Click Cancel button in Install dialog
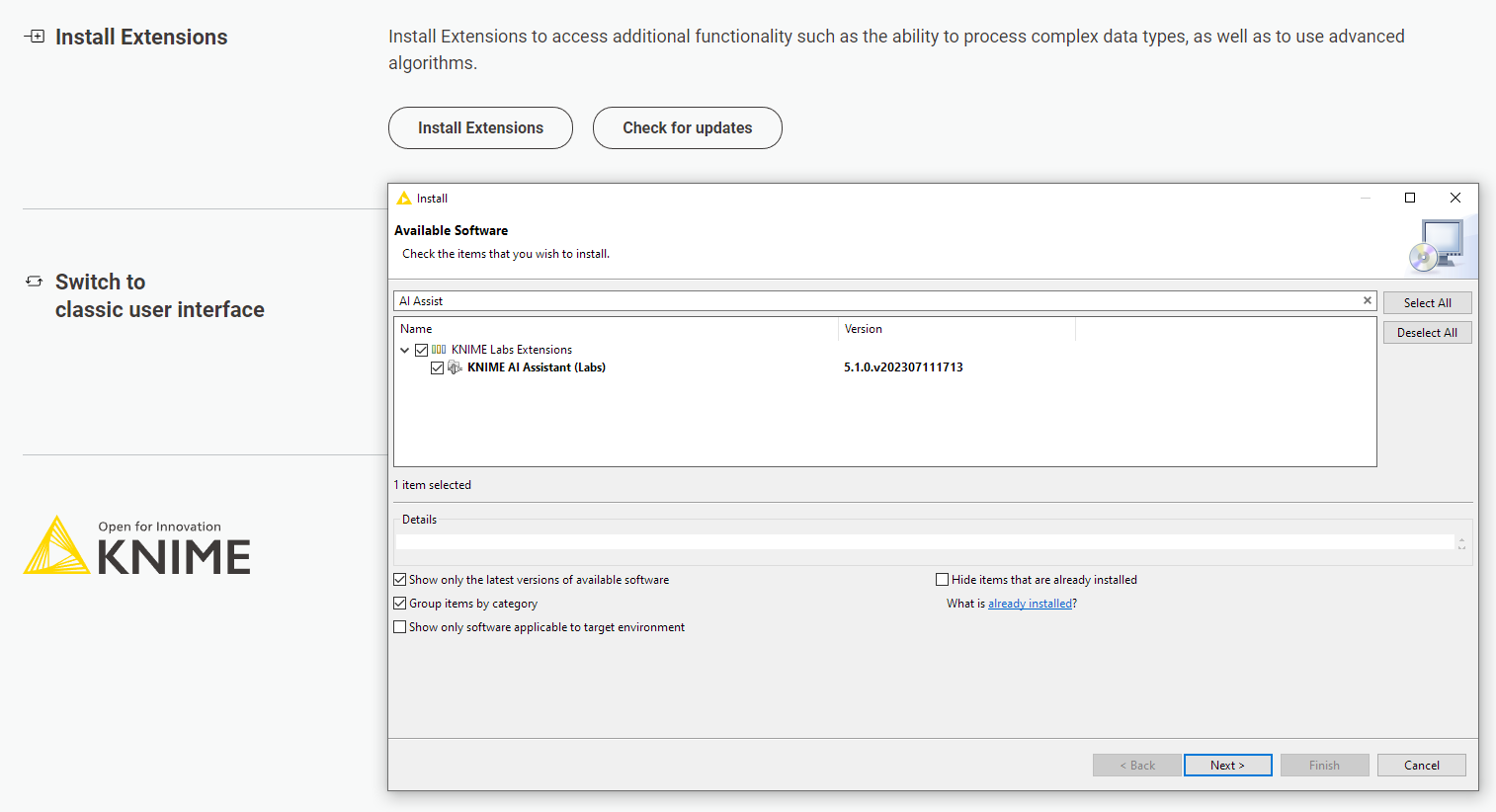The width and height of the screenshot is (1496, 812). point(1422,766)
